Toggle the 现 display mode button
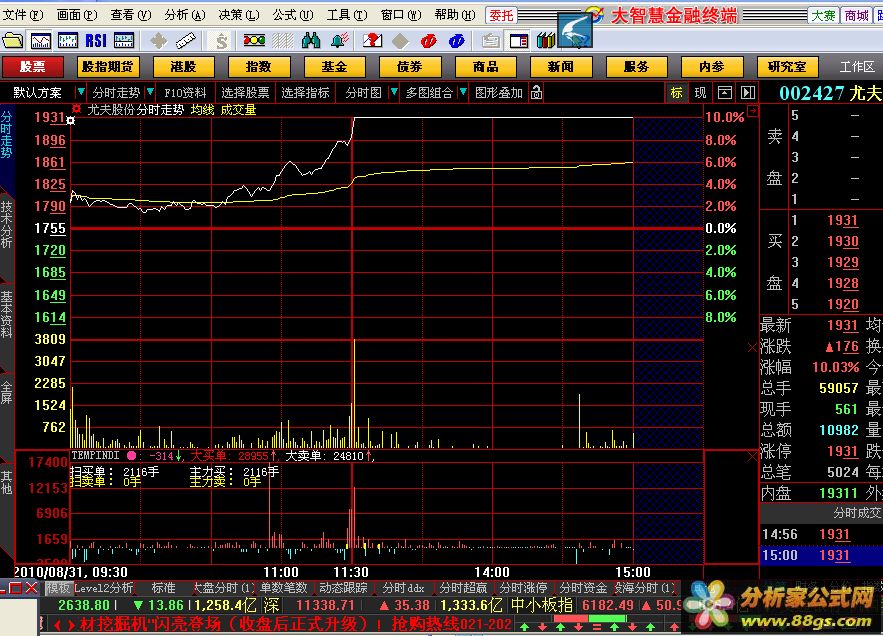The height and width of the screenshot is (636, 883). [700, 92]
